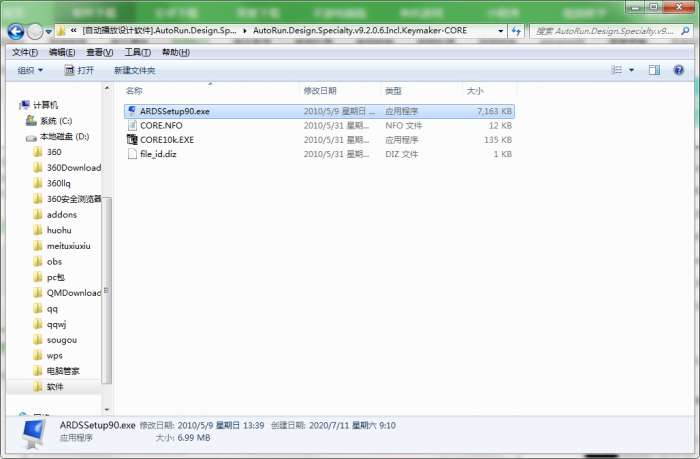Select the 软件 folder in tree
Image resolution: width=700 pixels, height=459 pixels.
click(55, 387)
